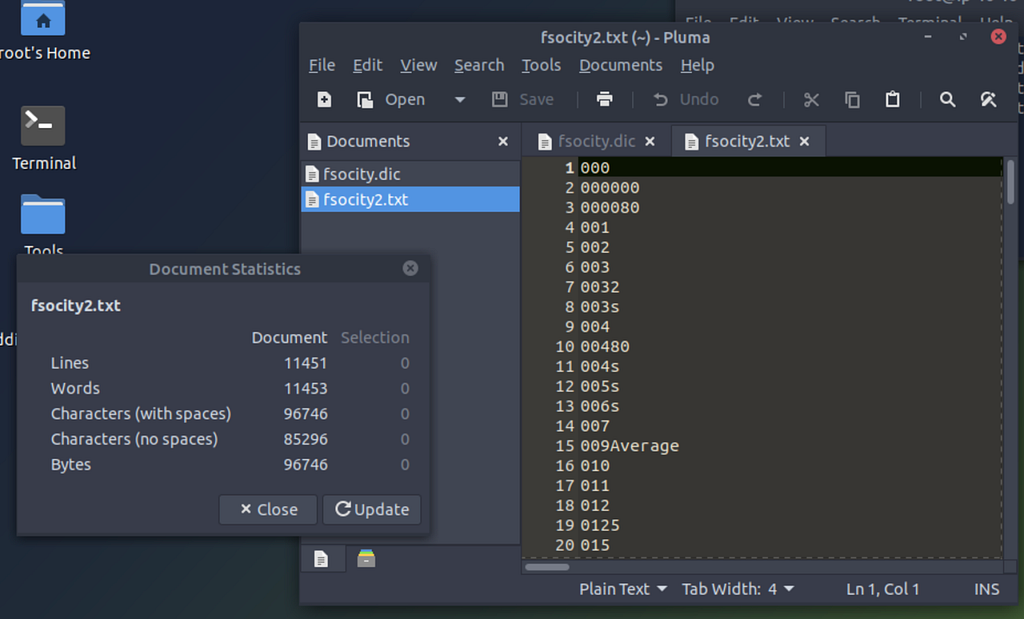Click the Ln 1, Col 1 status indicator
The image size is (1024, 619).
click(x=883, y=589)
